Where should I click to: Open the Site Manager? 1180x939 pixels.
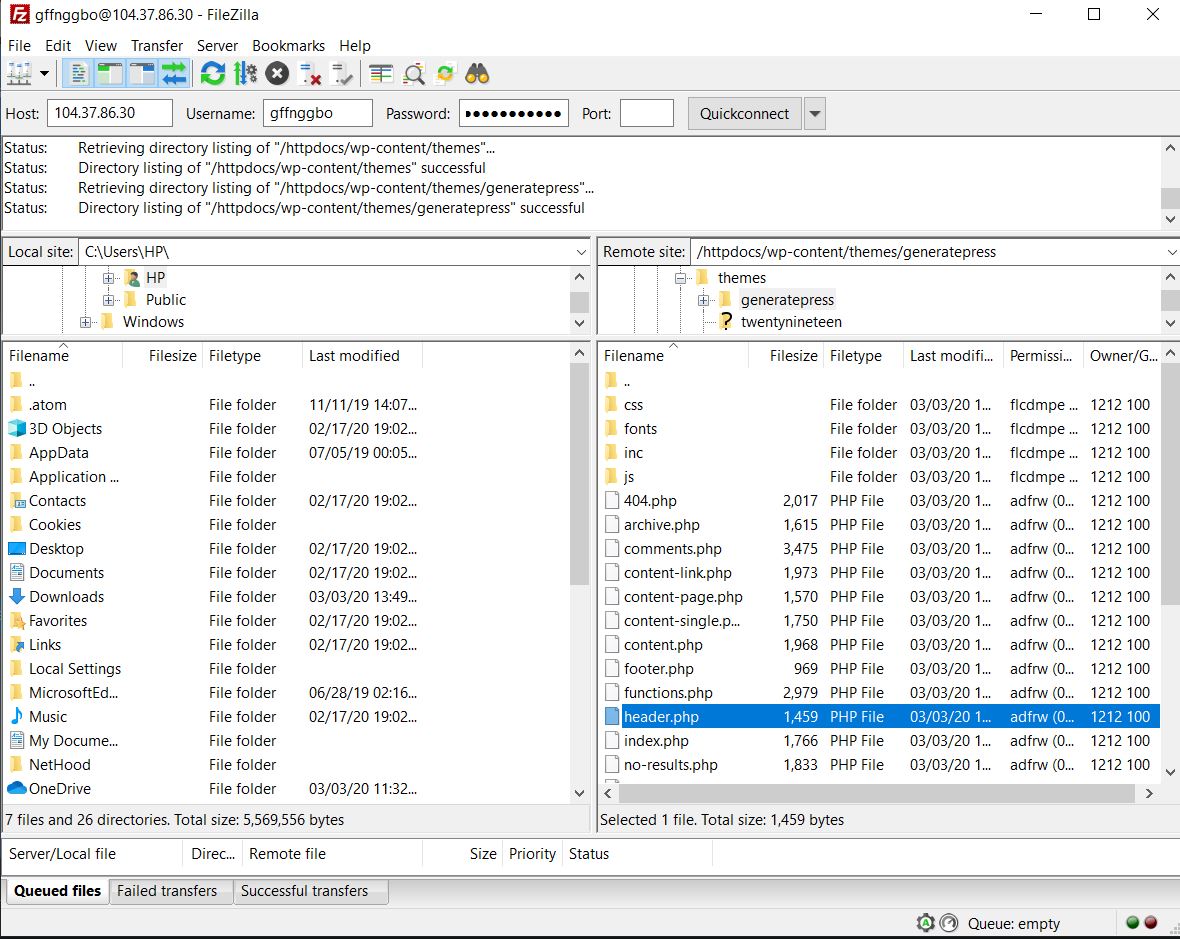tap(19, 74)
